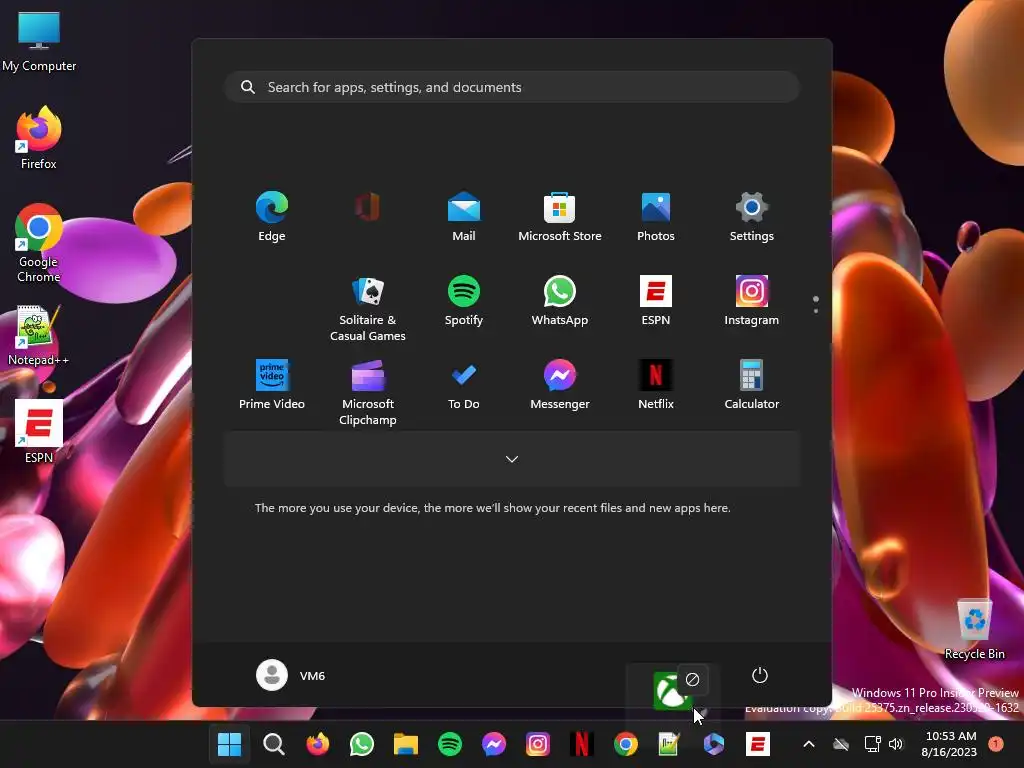Open Google Chrome from the taskbar
Image resolution: width=1024 pixels, height=768 pixels.
[626, 744]
